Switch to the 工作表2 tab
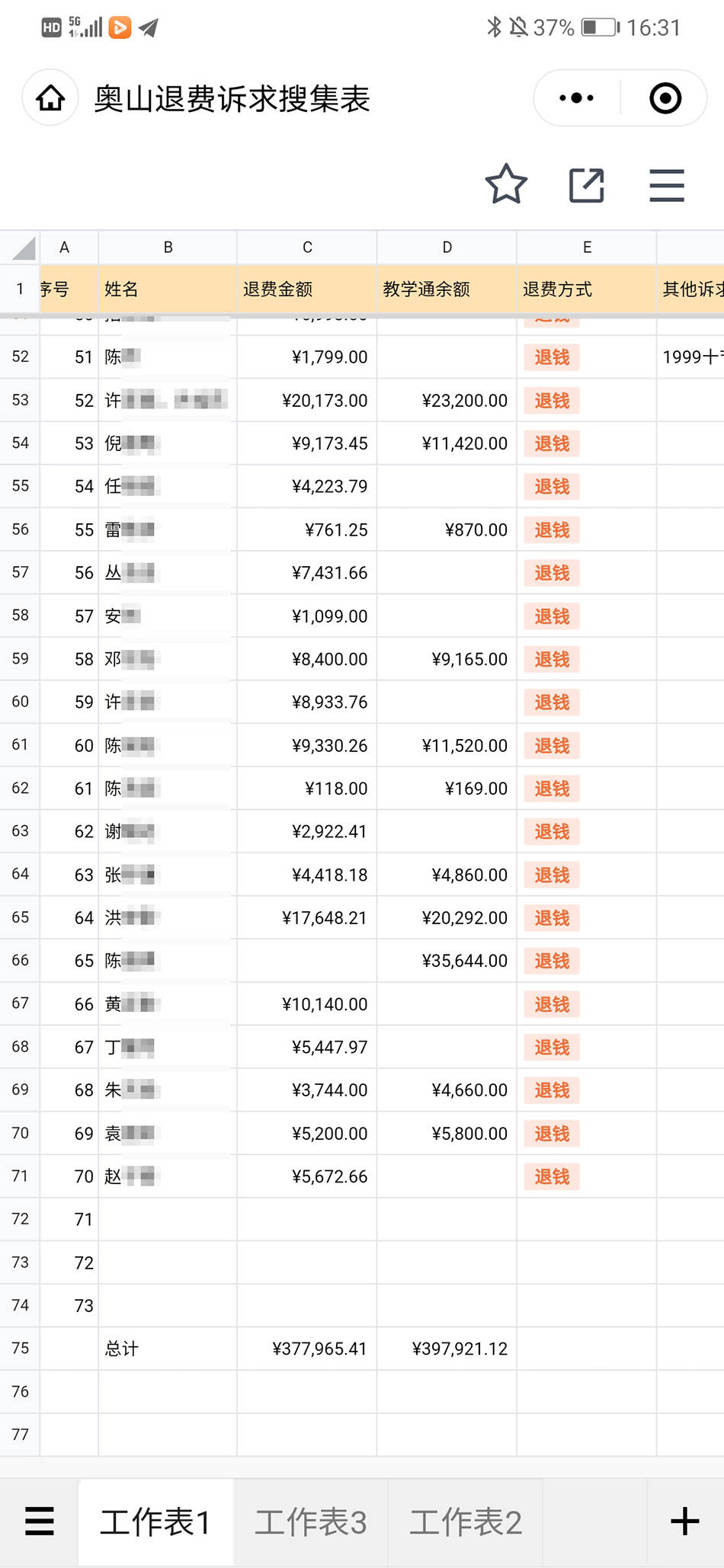This screenshot has height=1568, width=724. (x=466, y=1522)
